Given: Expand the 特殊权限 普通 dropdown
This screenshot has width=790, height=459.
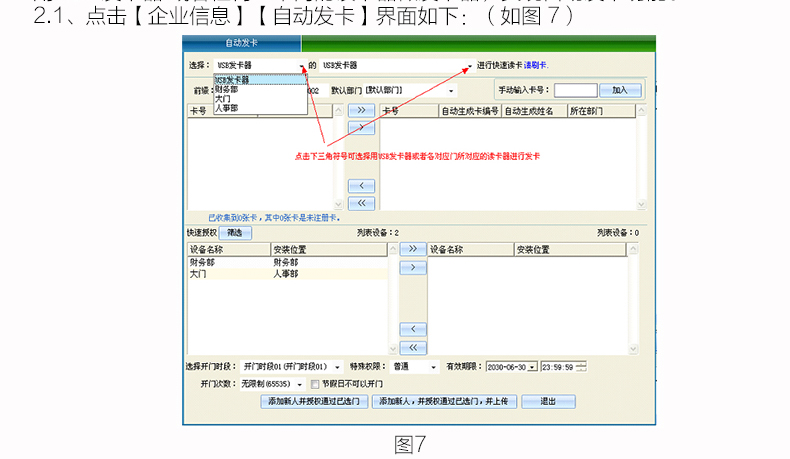Looking at the screenshot, I should point(435,367).
